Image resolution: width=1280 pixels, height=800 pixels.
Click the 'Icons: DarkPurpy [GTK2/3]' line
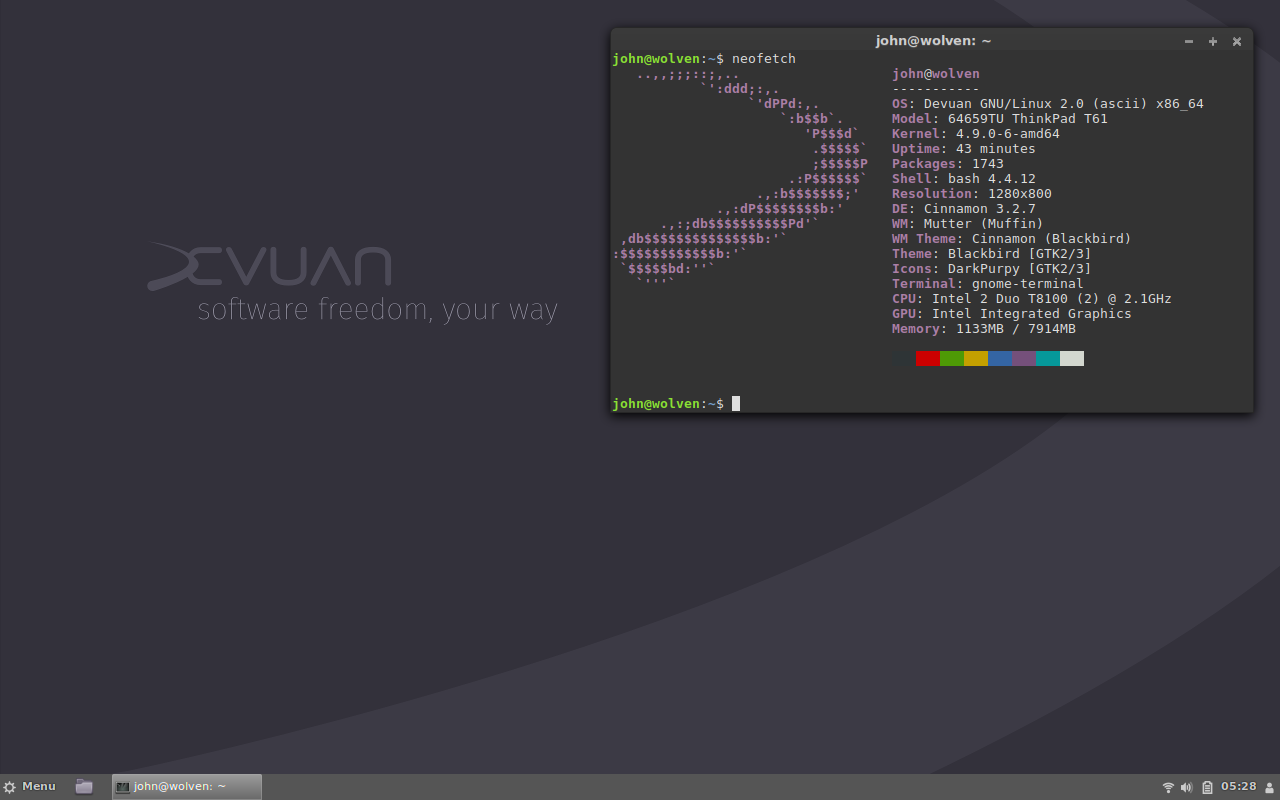pos(992,269)
